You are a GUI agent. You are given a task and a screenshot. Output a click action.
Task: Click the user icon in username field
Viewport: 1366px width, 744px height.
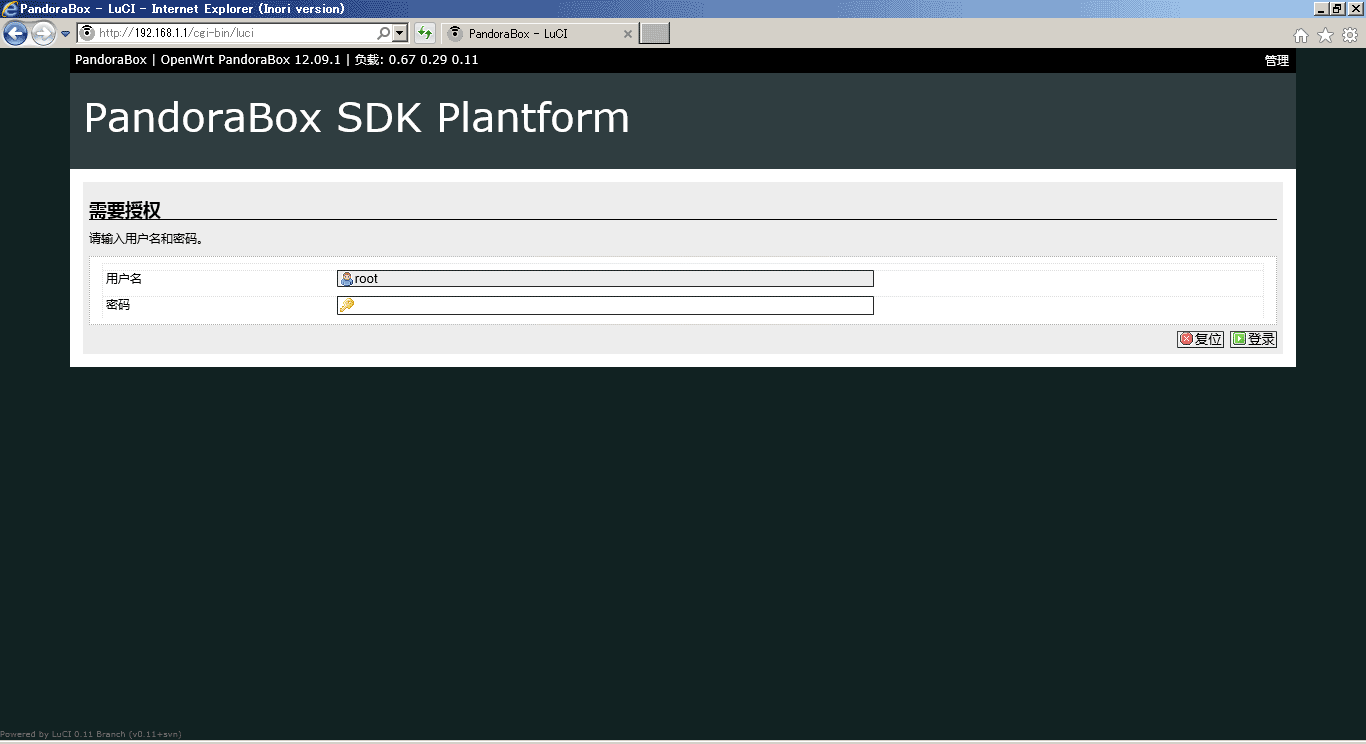coord(347,279)
